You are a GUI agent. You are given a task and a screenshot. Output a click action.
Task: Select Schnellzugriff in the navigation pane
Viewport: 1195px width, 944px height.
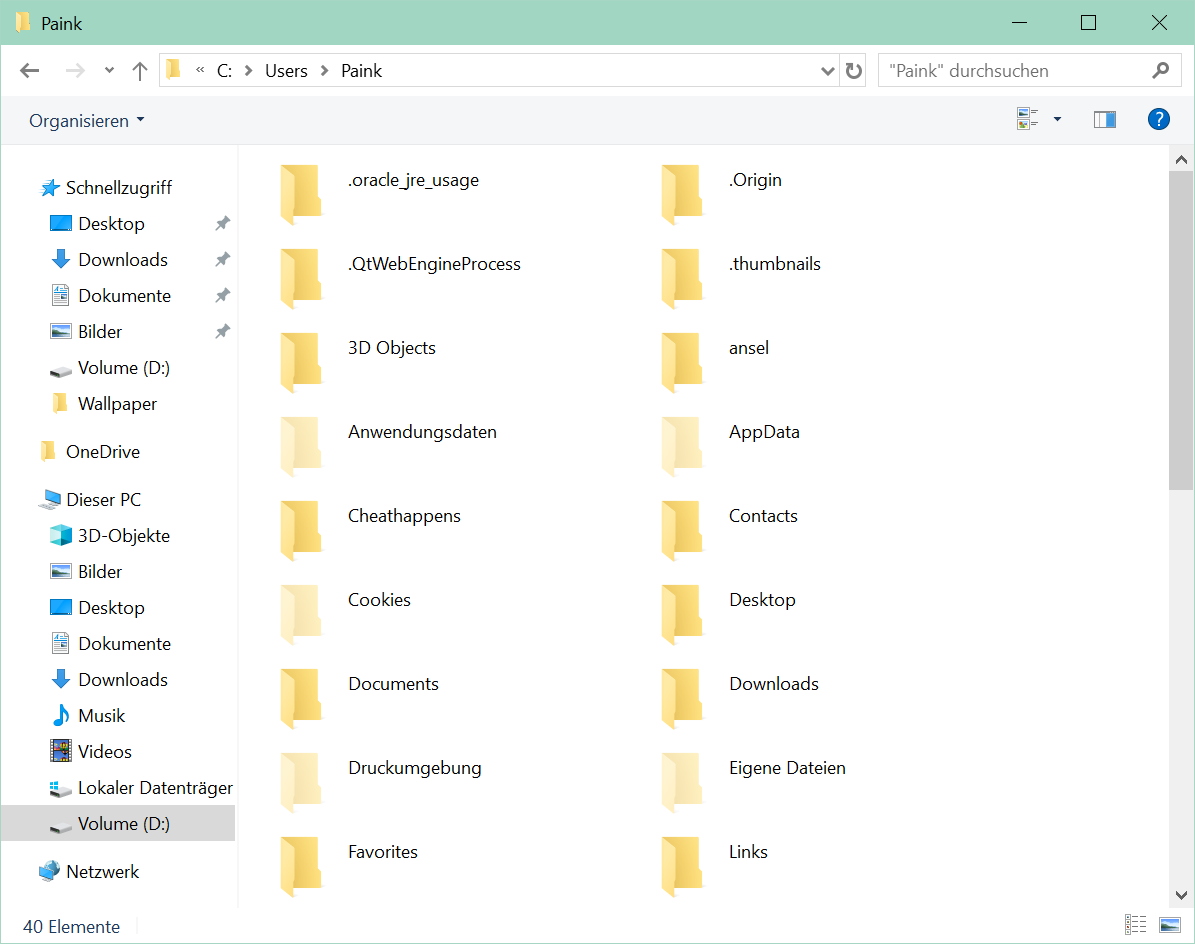pyautogui.click(x=119, y=187)
